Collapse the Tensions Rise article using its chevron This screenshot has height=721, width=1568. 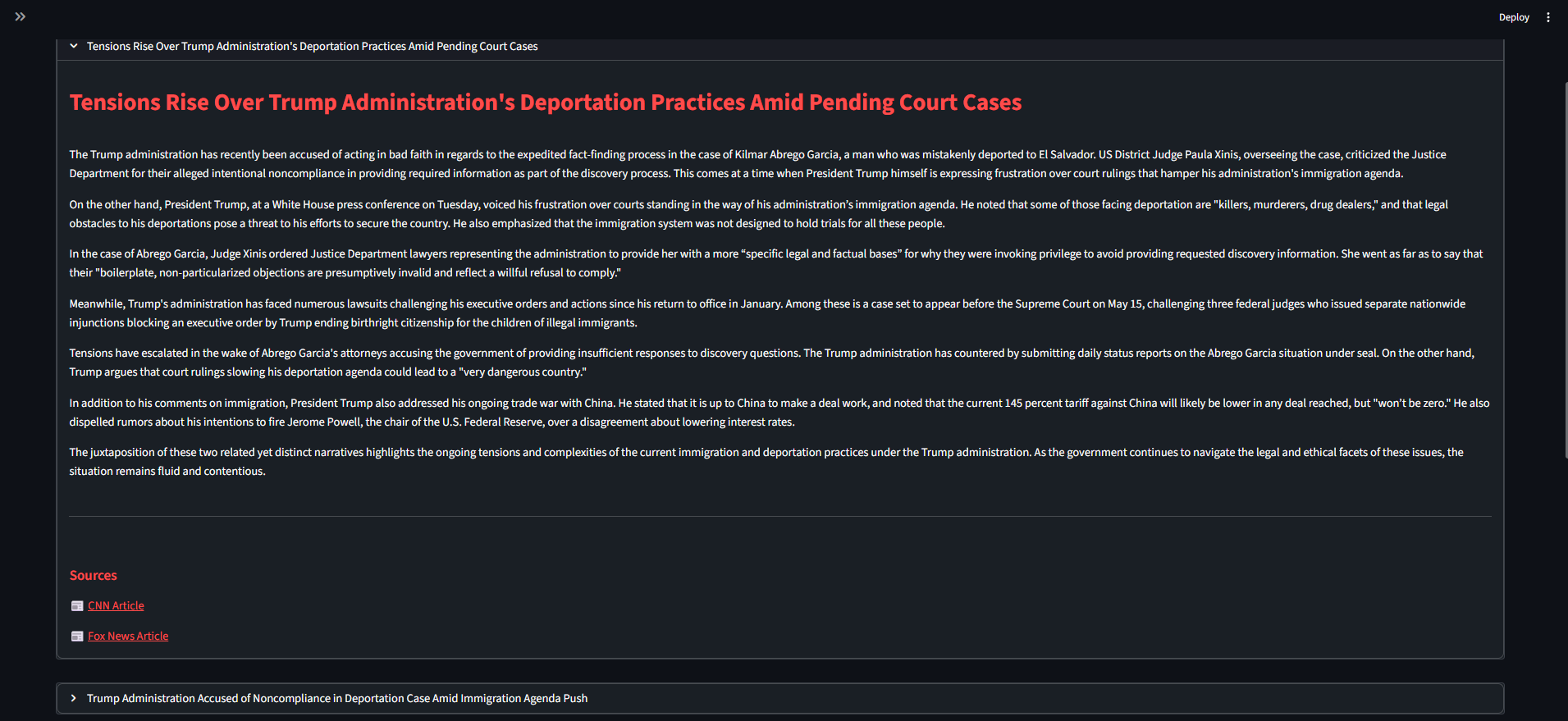[x=74, y=47]
